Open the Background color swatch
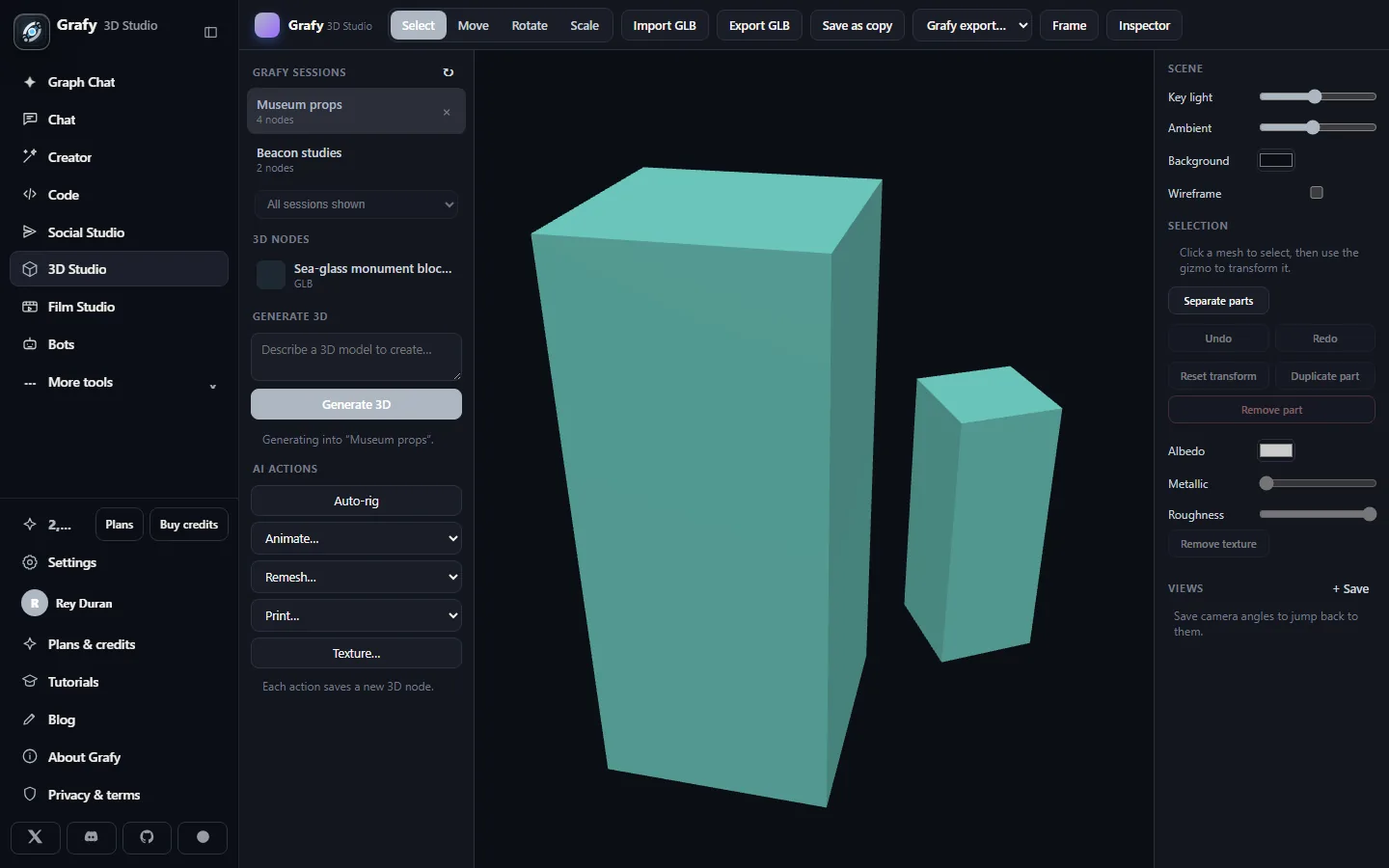Screen dimensions: 1389x868 click(x=1276, y=160)
